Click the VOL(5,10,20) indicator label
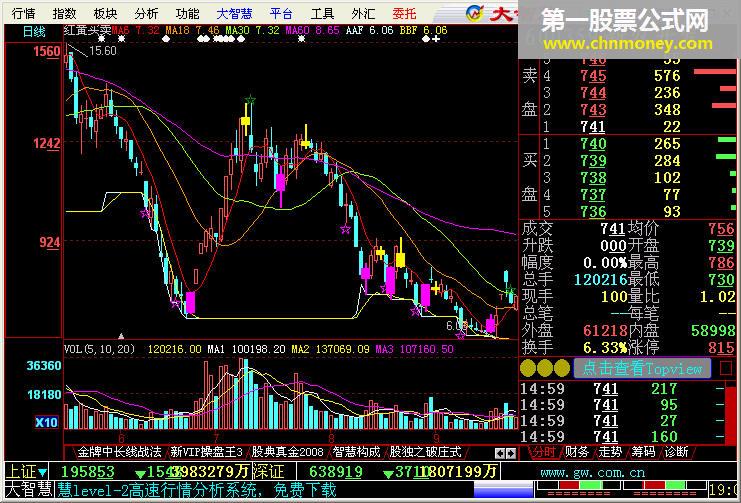Viewport: 741px width, 503px height. (99, 349)
